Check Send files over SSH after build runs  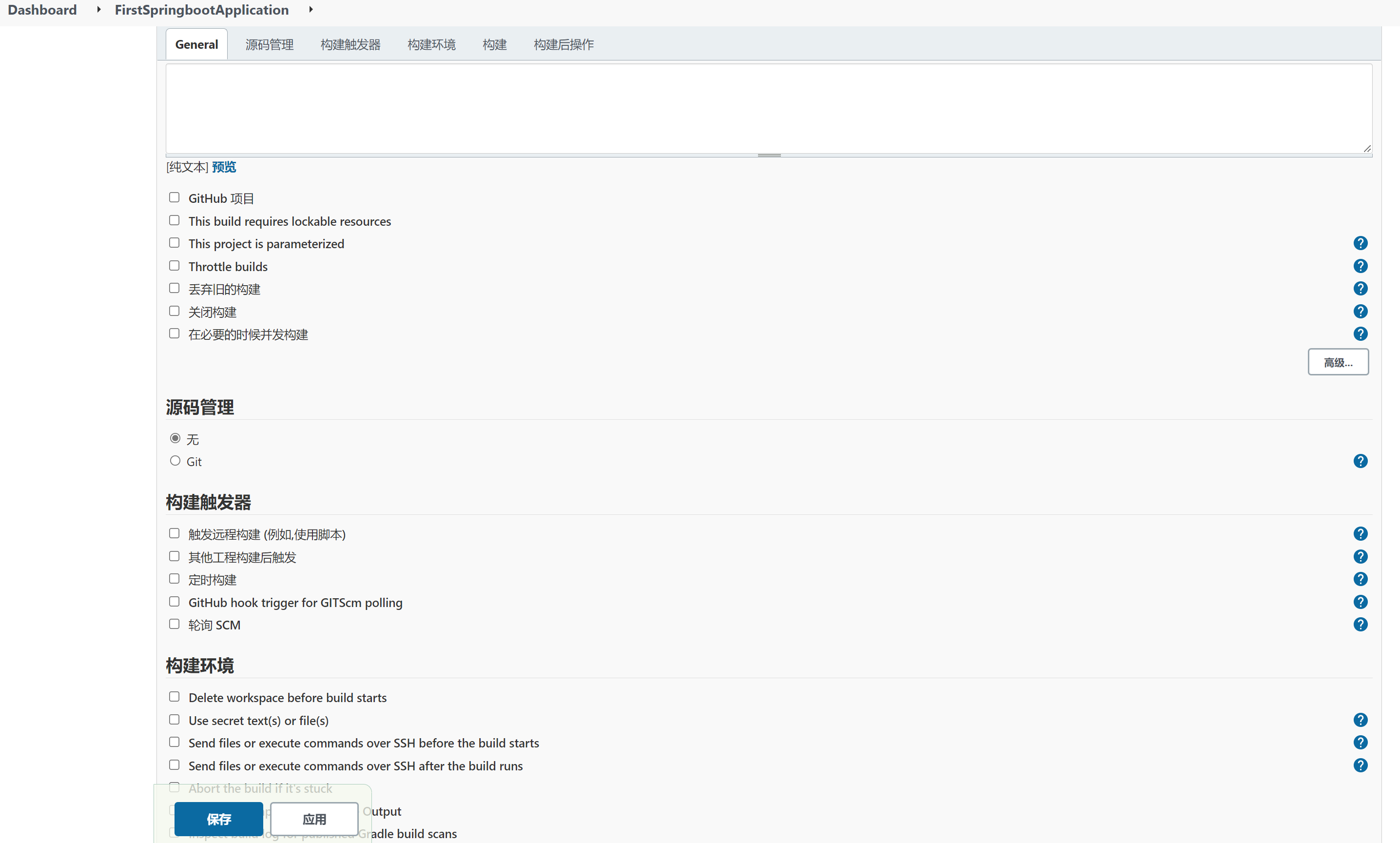point(175,765)
